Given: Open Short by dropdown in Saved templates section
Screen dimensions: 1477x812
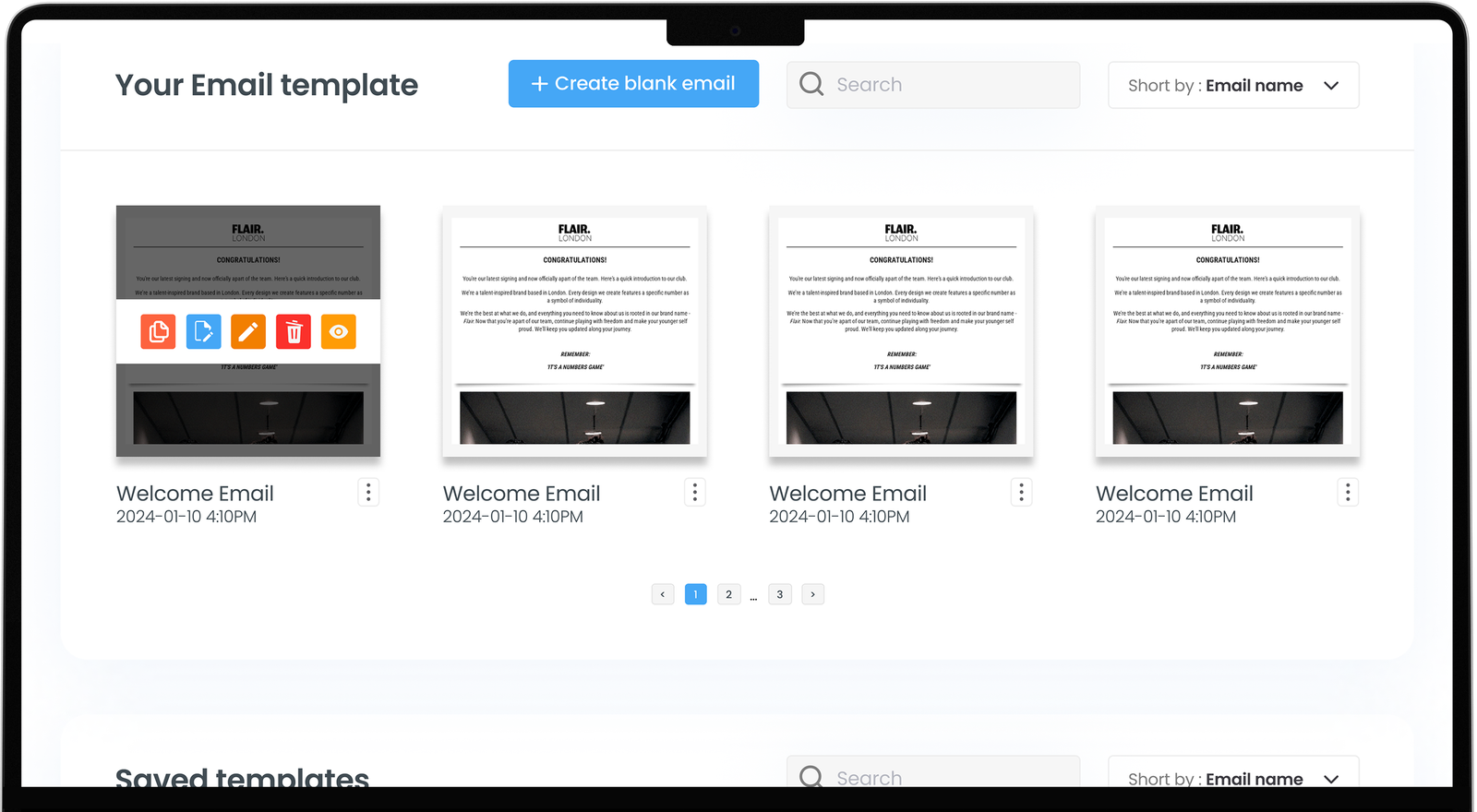Looking at the screenshot, I should coord(1233,773).
